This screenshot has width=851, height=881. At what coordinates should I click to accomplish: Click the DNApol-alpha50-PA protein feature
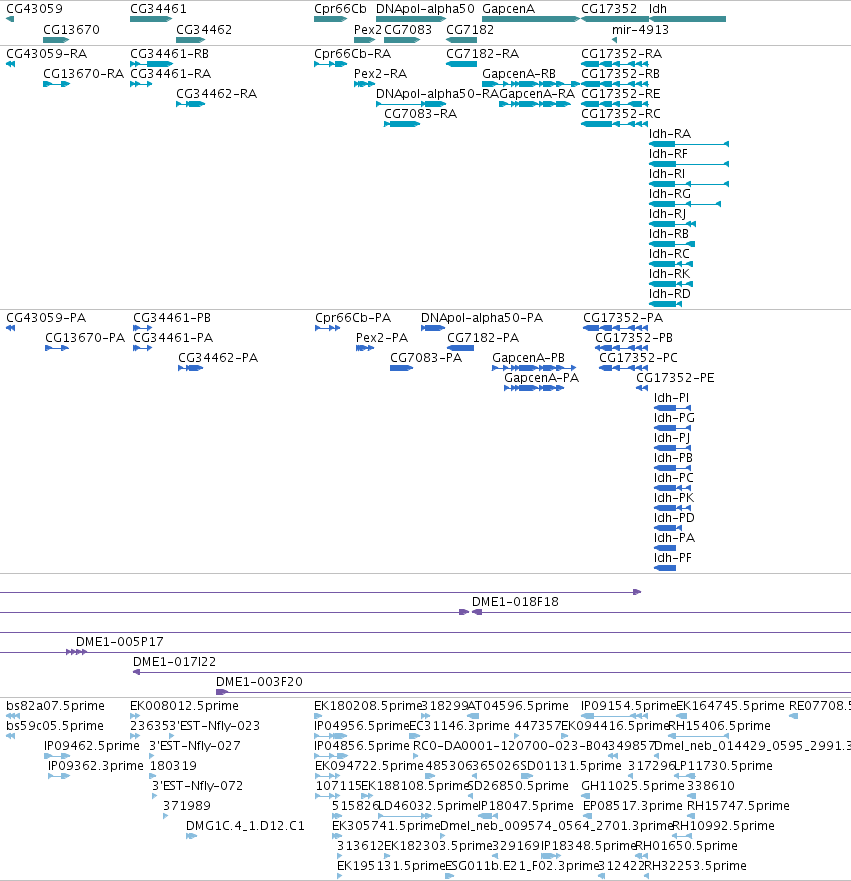433,328
